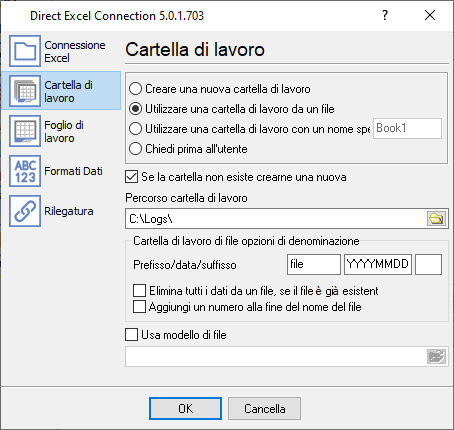Image resolution: width=454 pixels, height=430 pixels.
Task: Click the C:\Logs\ path field
Action: tap(276, 219)
